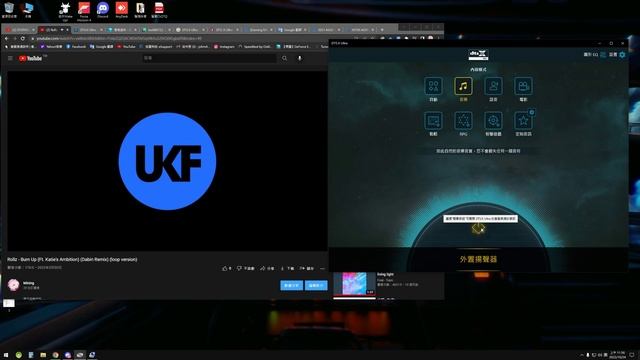Select the Strategy game mode icon
Screen dimensions: 640x360
click(x=433, y=121)
